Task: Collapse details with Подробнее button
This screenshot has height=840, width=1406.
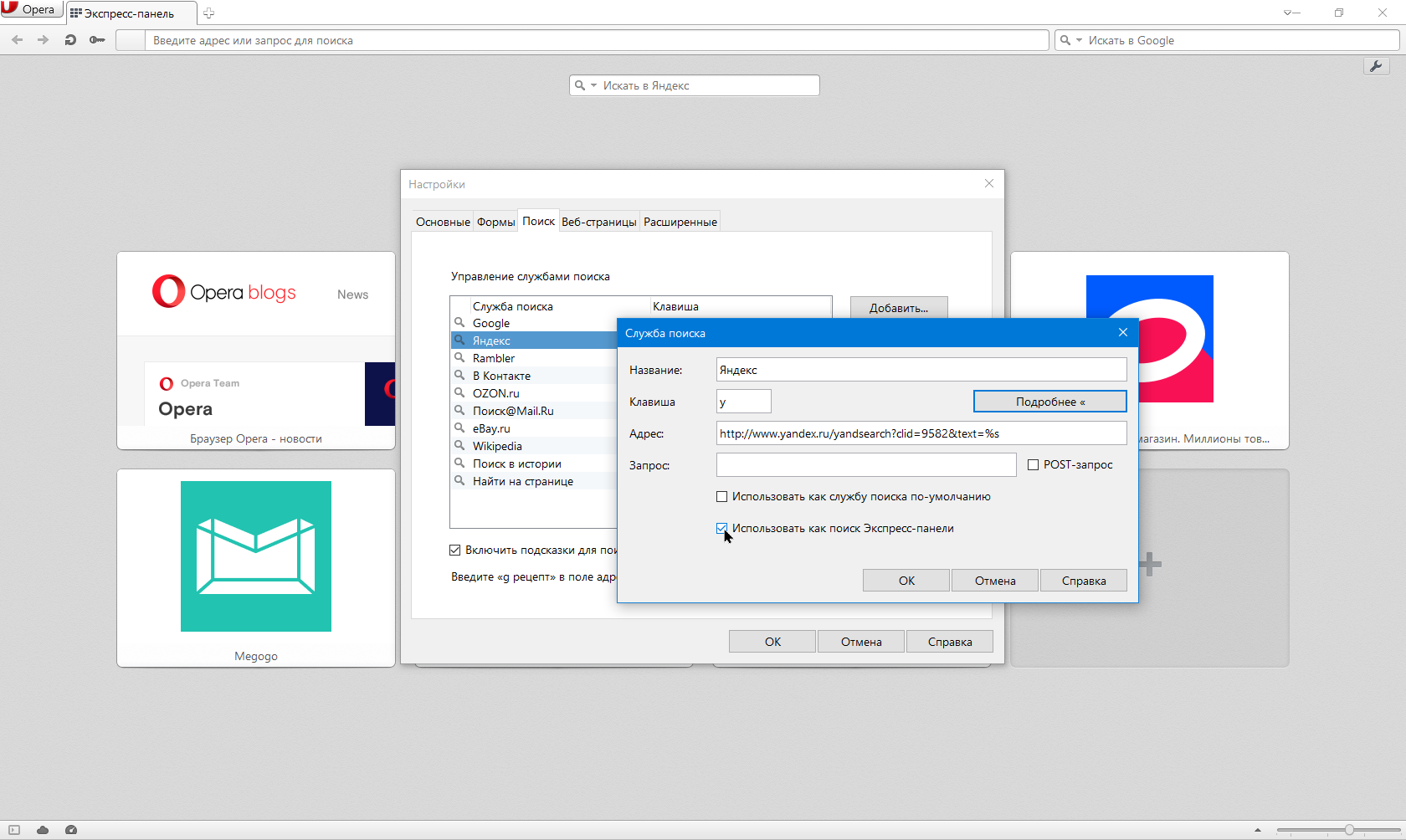Action: [1050, 402]
